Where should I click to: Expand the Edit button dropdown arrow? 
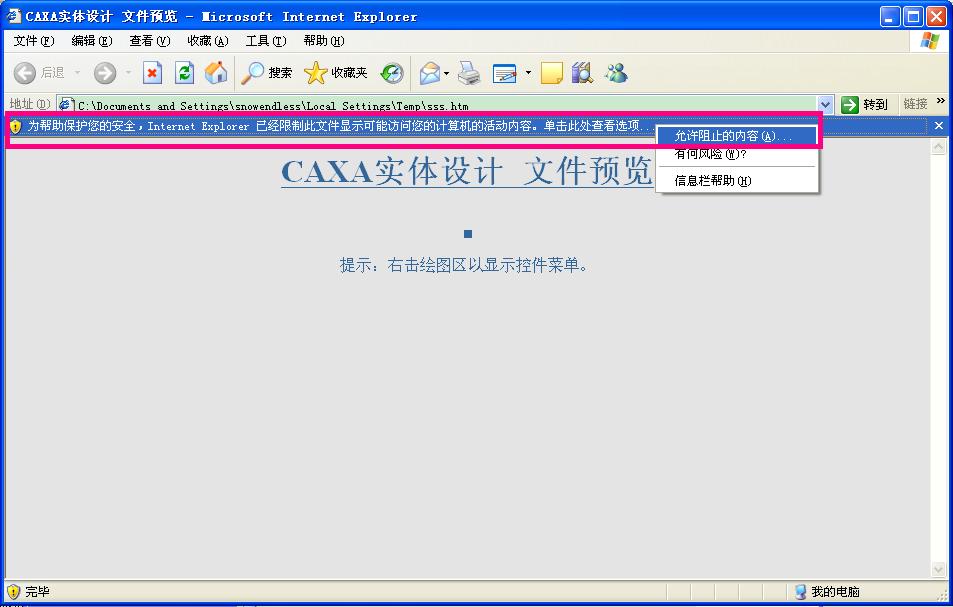click(x=528, y=73)
